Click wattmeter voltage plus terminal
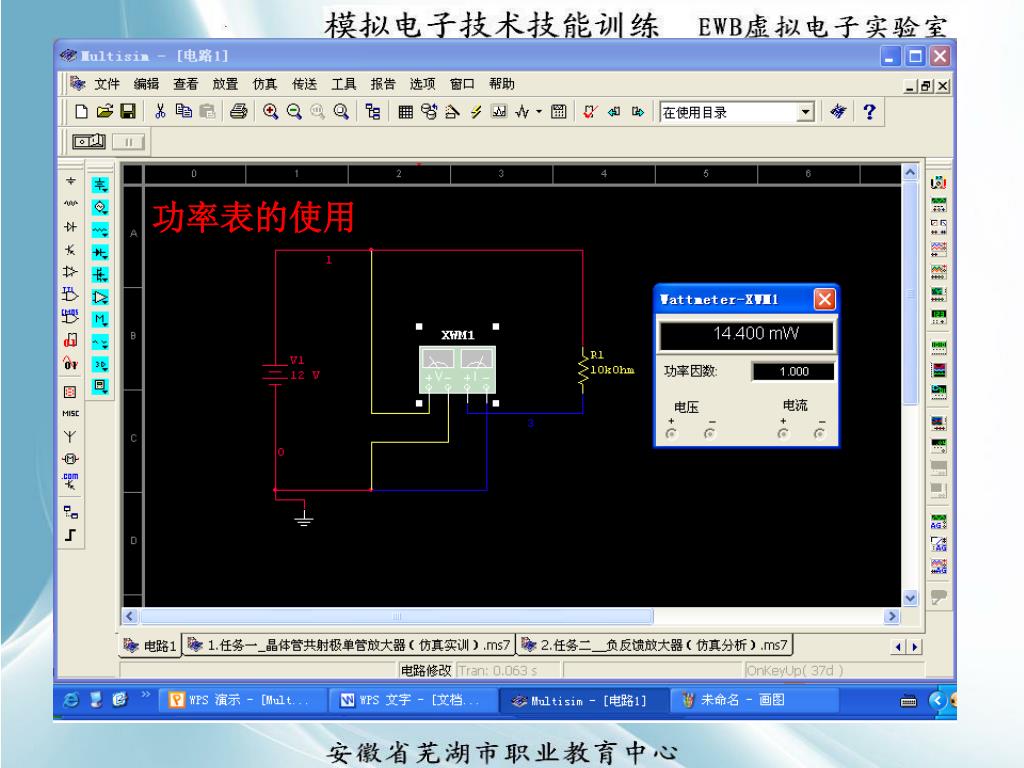 pyautogui.click(x=671, y=434)
